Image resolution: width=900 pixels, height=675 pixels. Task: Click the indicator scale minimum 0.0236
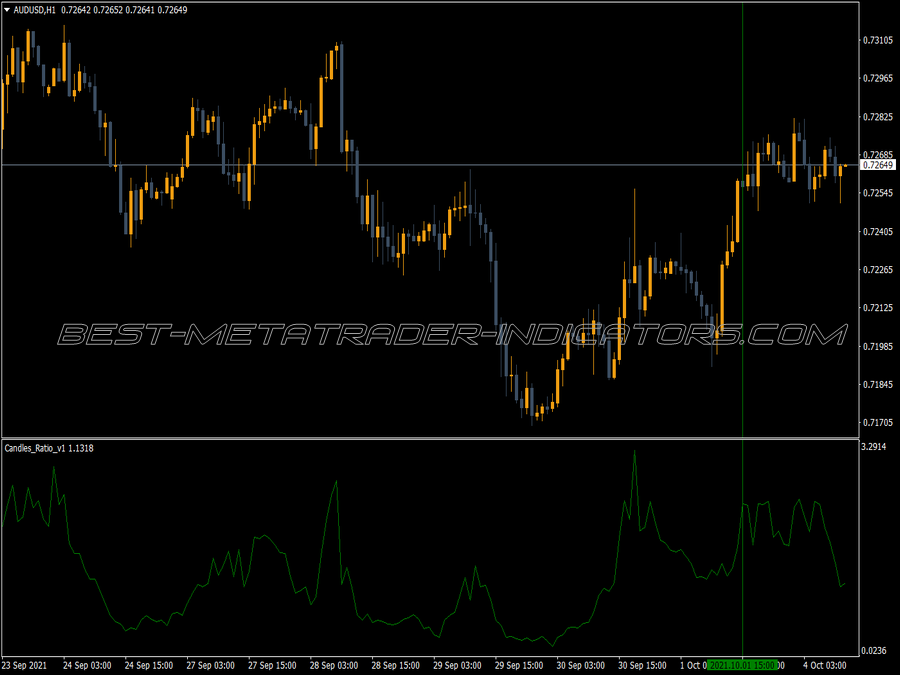coord(874,651)
